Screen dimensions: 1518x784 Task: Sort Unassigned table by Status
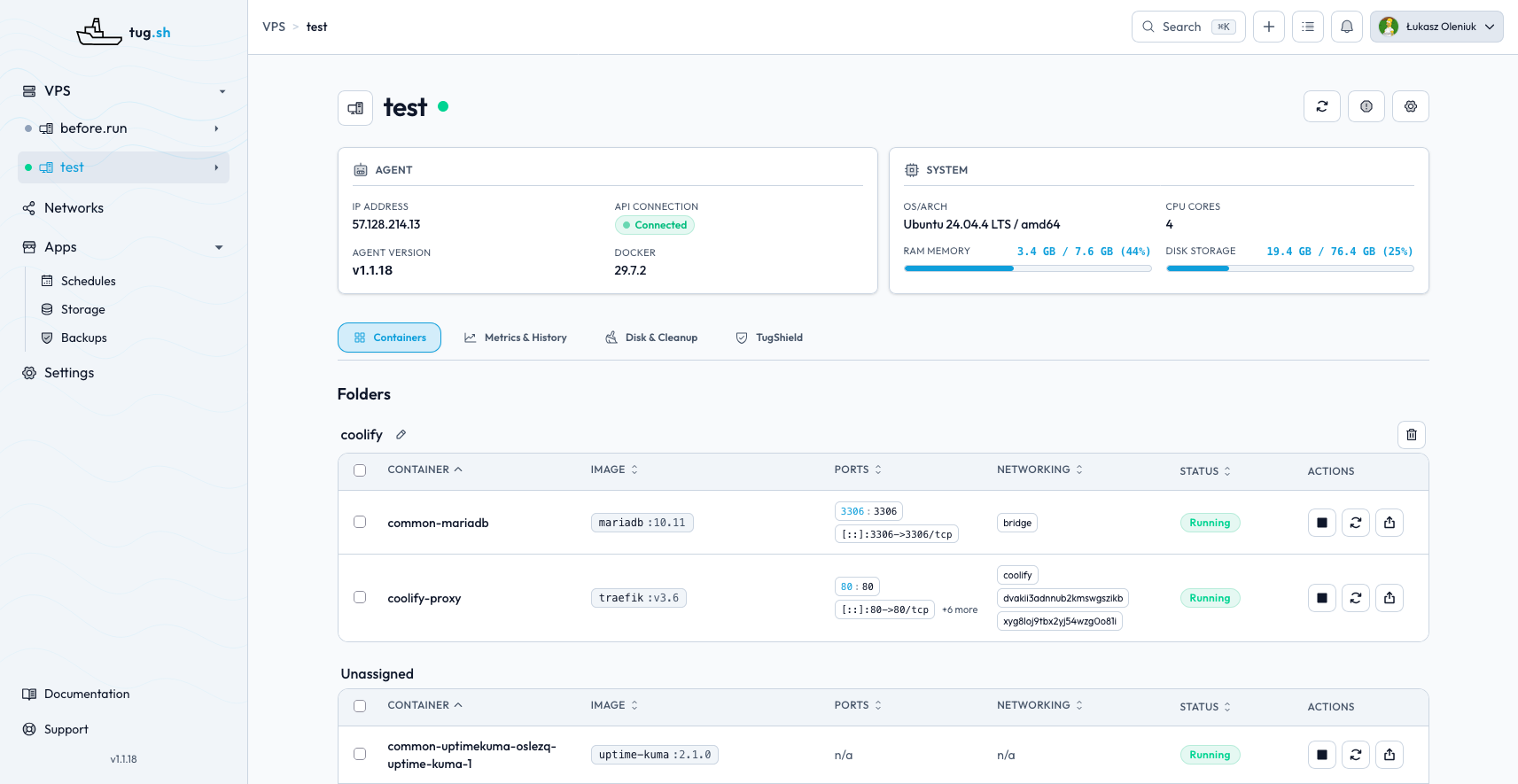coord(1205,707)
